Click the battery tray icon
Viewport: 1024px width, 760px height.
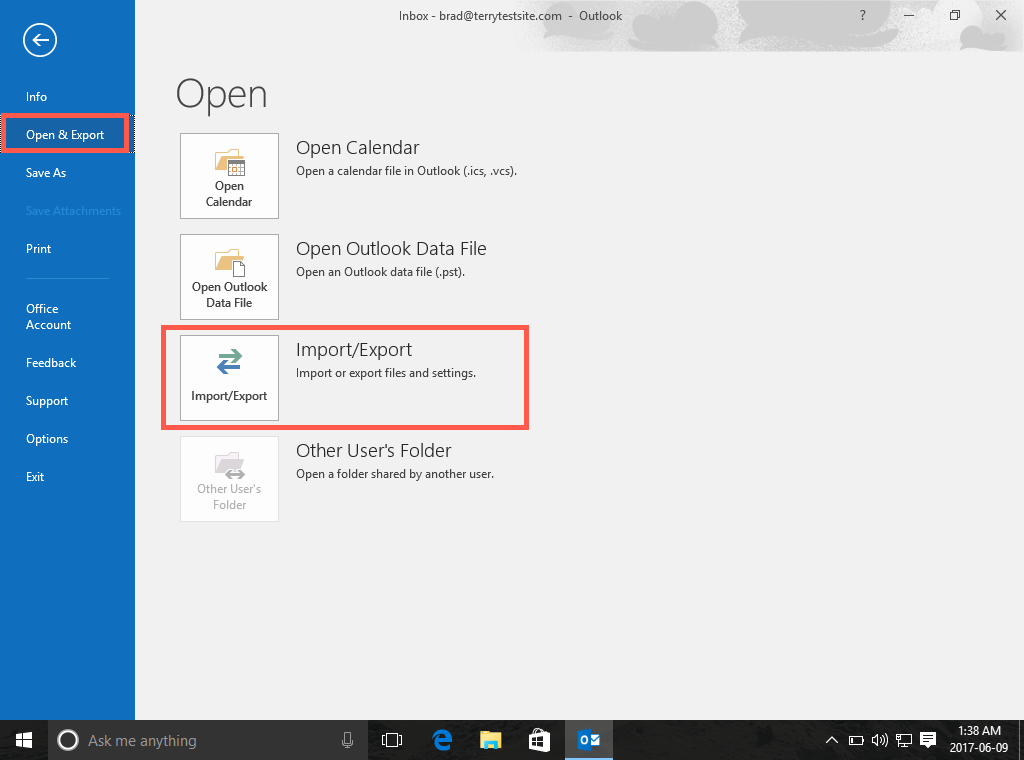(856, 740)
